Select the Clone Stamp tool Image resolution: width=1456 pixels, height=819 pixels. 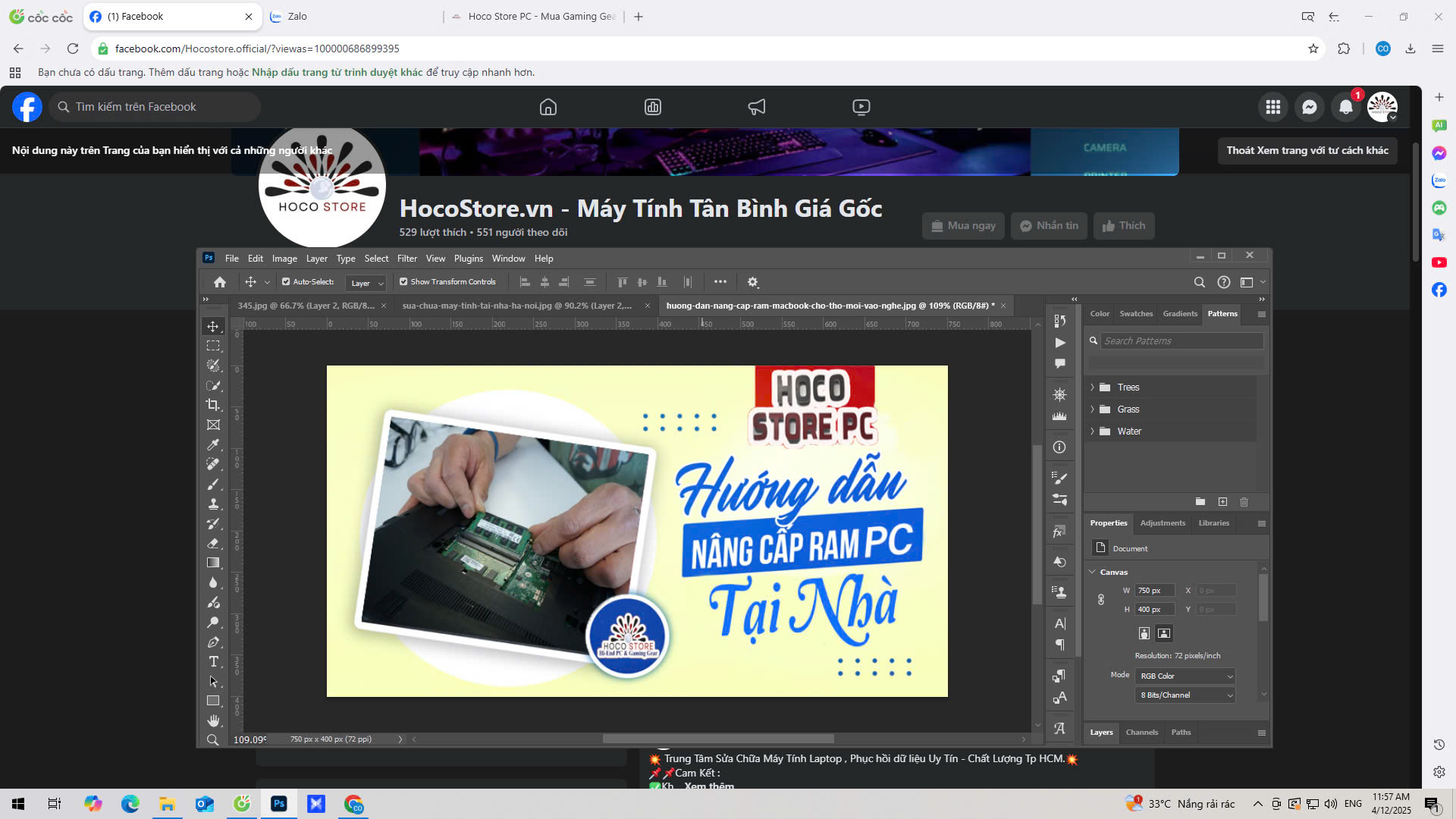tap(213, 504)
